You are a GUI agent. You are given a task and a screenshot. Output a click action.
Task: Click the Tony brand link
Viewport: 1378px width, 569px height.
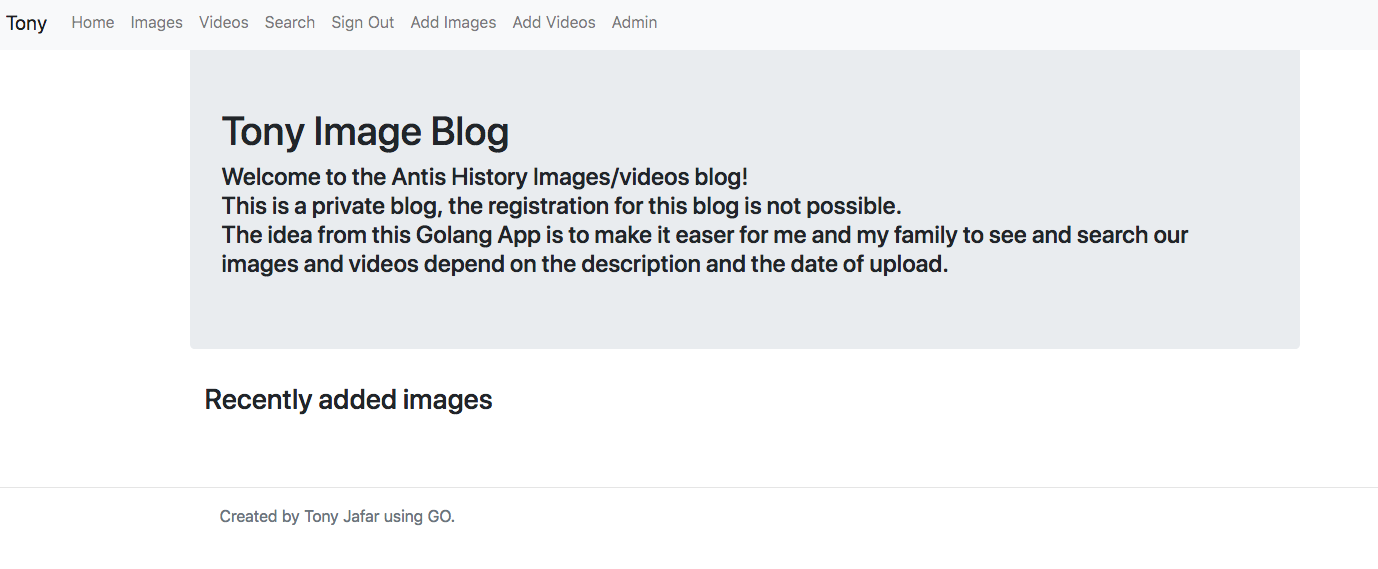click(27, 23)
